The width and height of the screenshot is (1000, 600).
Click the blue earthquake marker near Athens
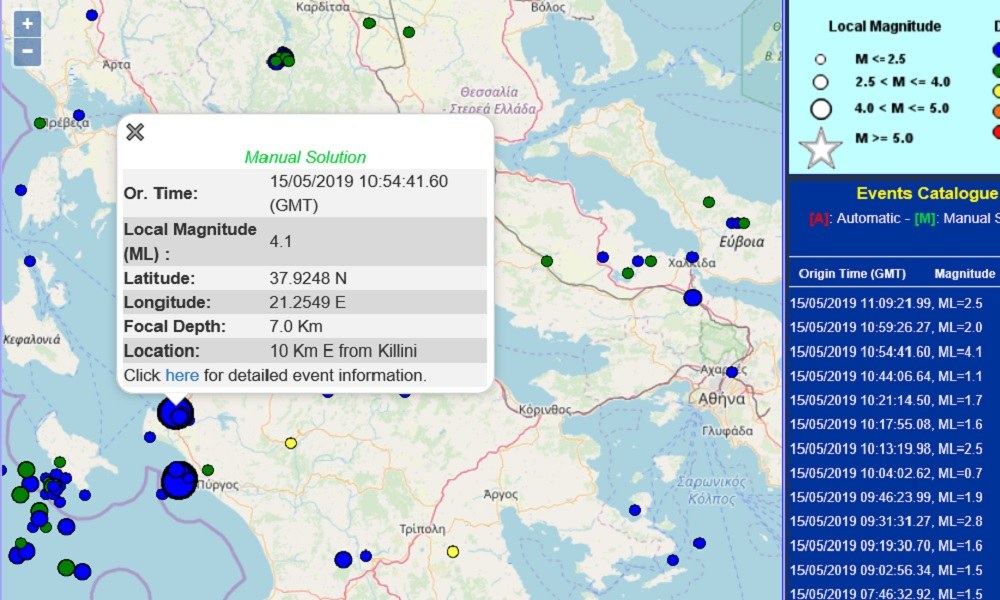pyautogui.click(x=731, y=372)
